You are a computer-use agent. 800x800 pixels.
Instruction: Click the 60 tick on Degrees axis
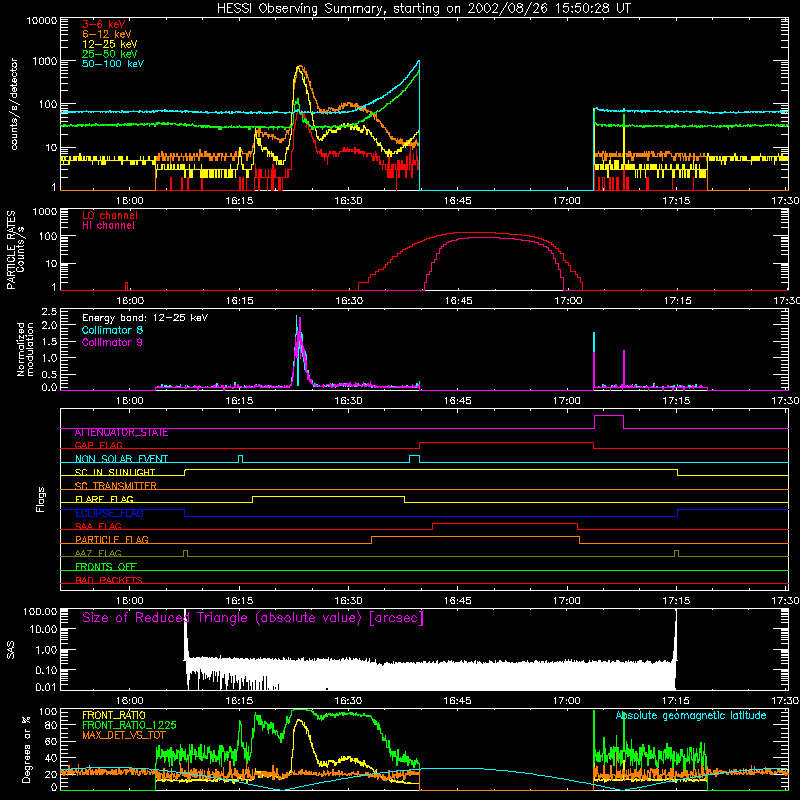click(51, 741)
